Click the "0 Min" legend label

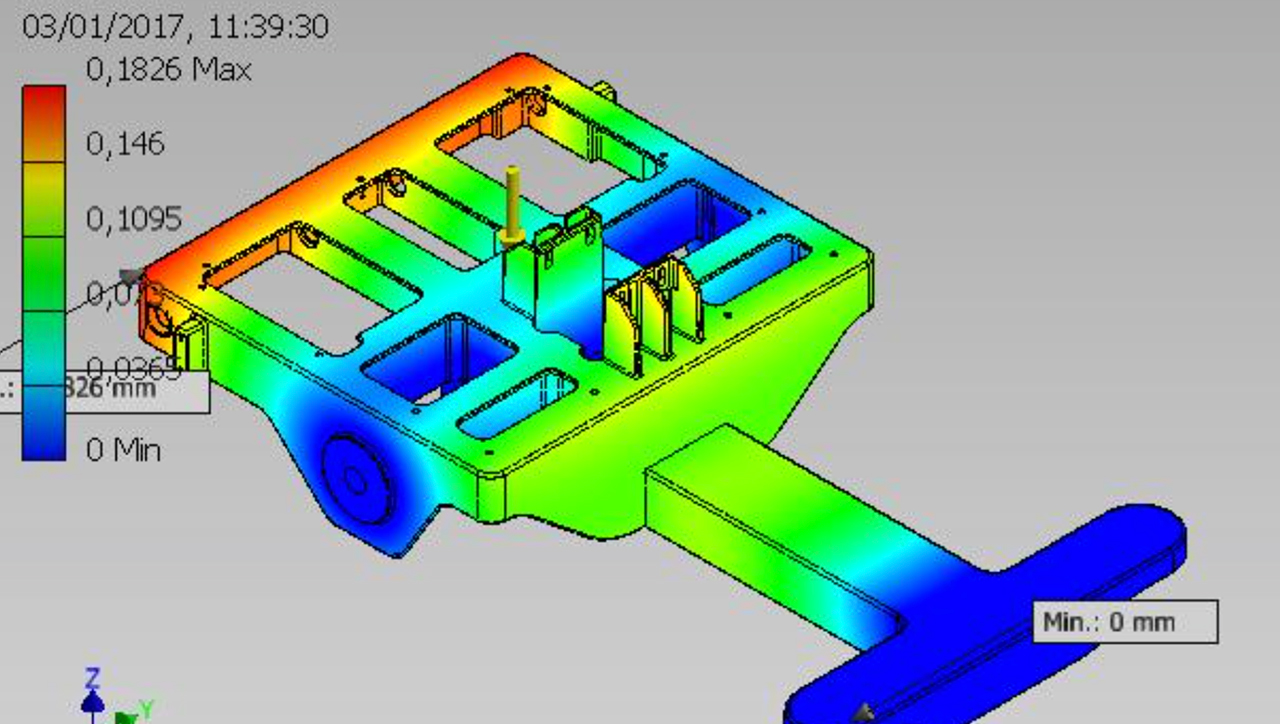[x=123, y=450]
